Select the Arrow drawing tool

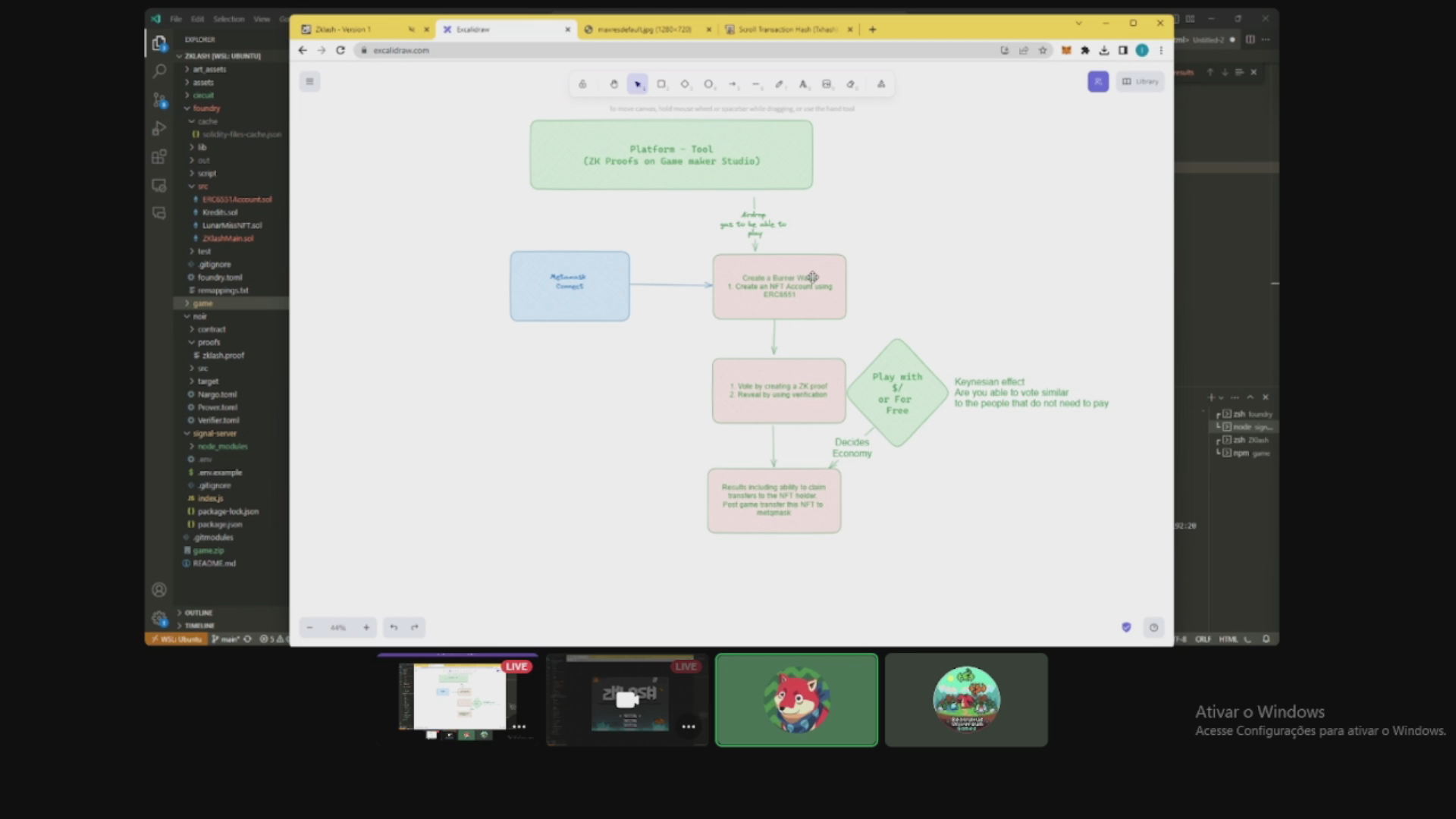733,84
